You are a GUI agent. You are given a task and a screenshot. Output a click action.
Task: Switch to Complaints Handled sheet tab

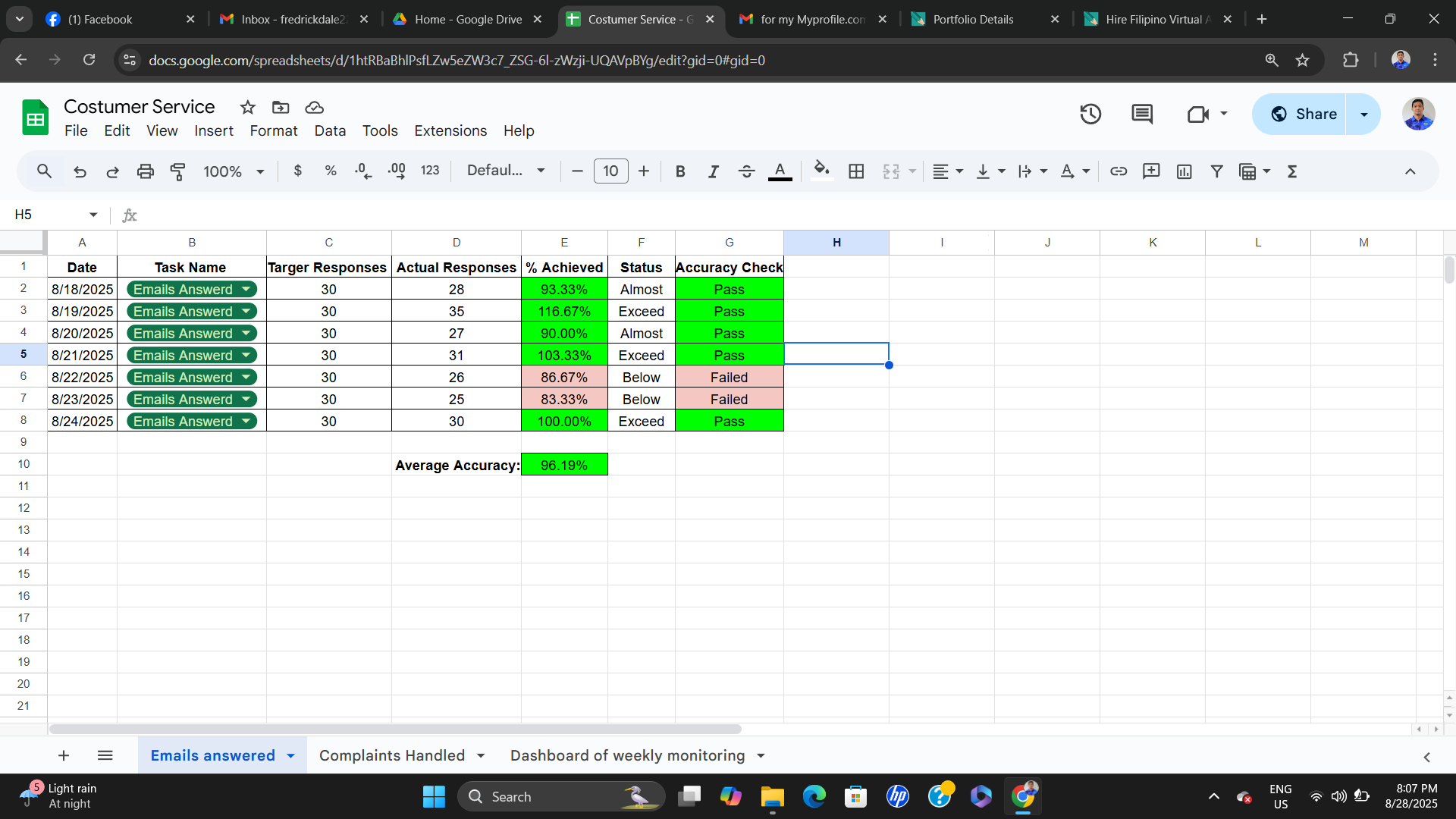click(x=391, y=755)
